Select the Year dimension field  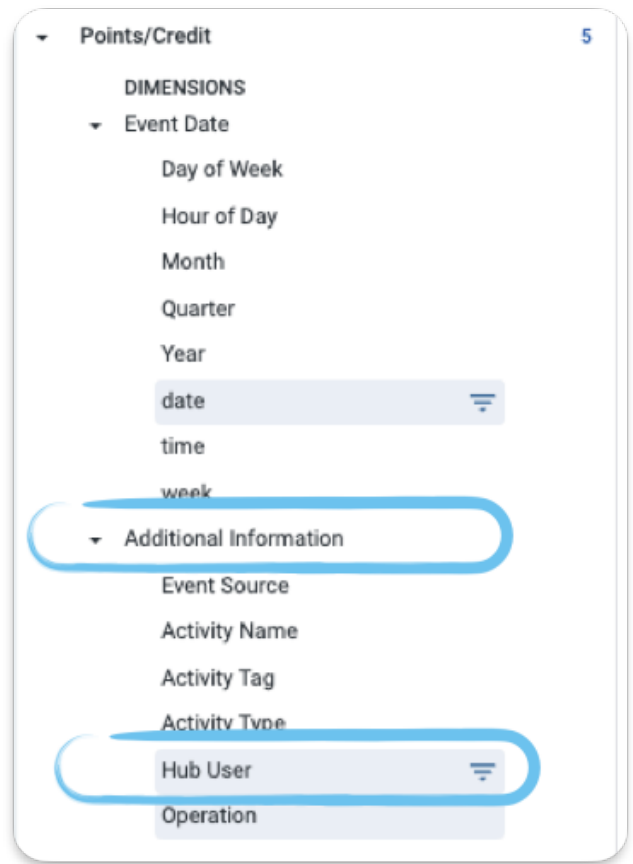pos(183,354)
